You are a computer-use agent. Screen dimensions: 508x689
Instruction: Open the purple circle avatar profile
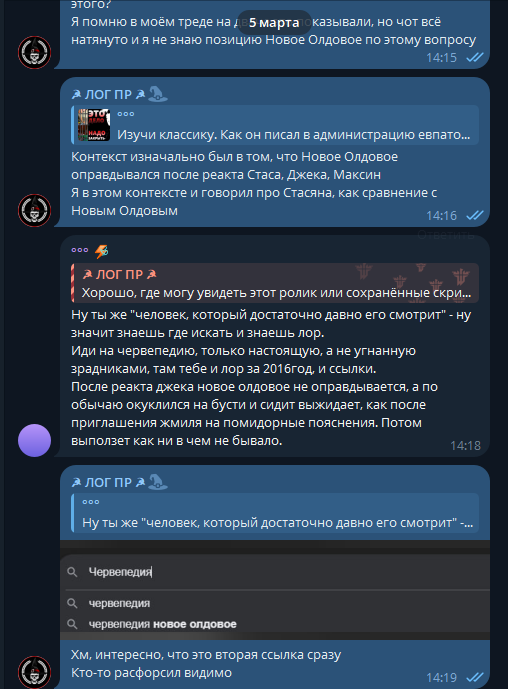pyautogui.click(x=34, y=440)
